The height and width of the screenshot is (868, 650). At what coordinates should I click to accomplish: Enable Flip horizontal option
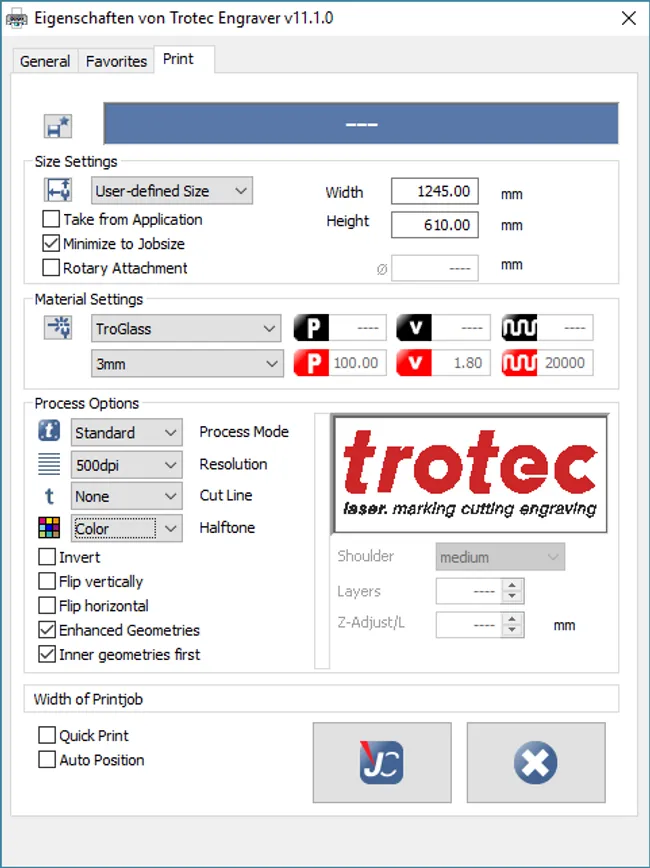[47, 606]
